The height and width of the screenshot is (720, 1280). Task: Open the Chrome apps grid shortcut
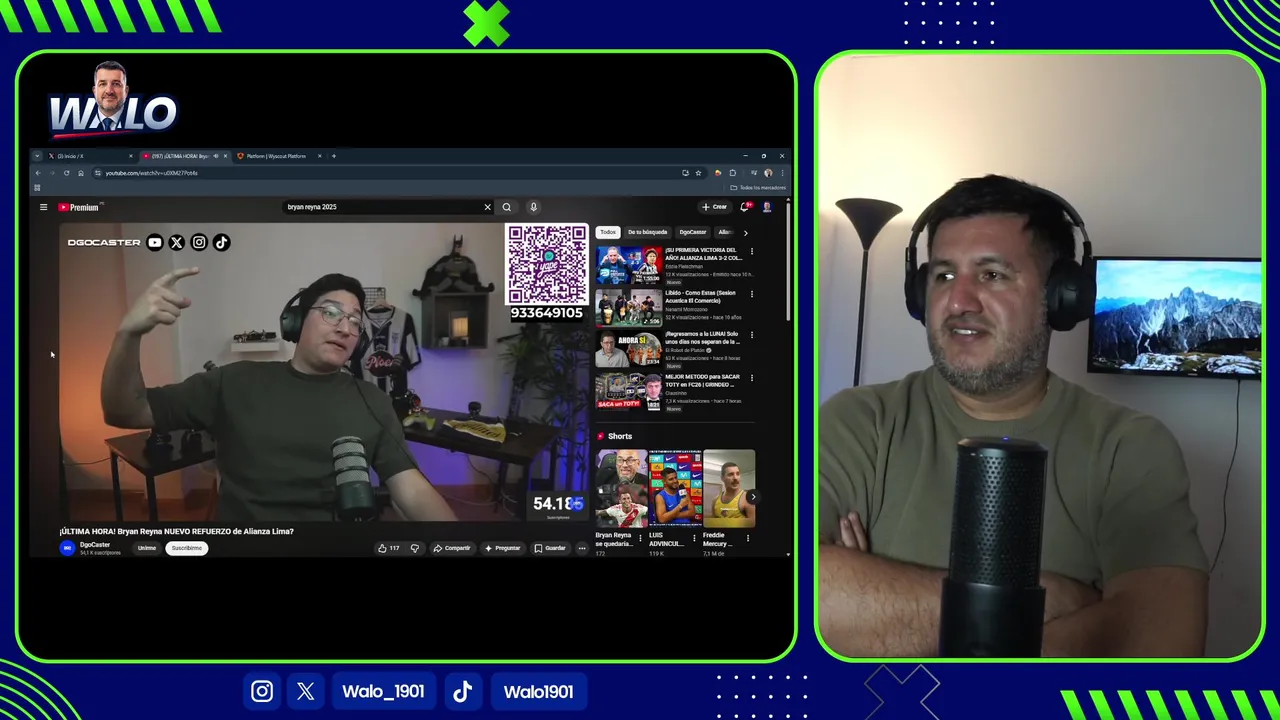click(x=37, y=187)
